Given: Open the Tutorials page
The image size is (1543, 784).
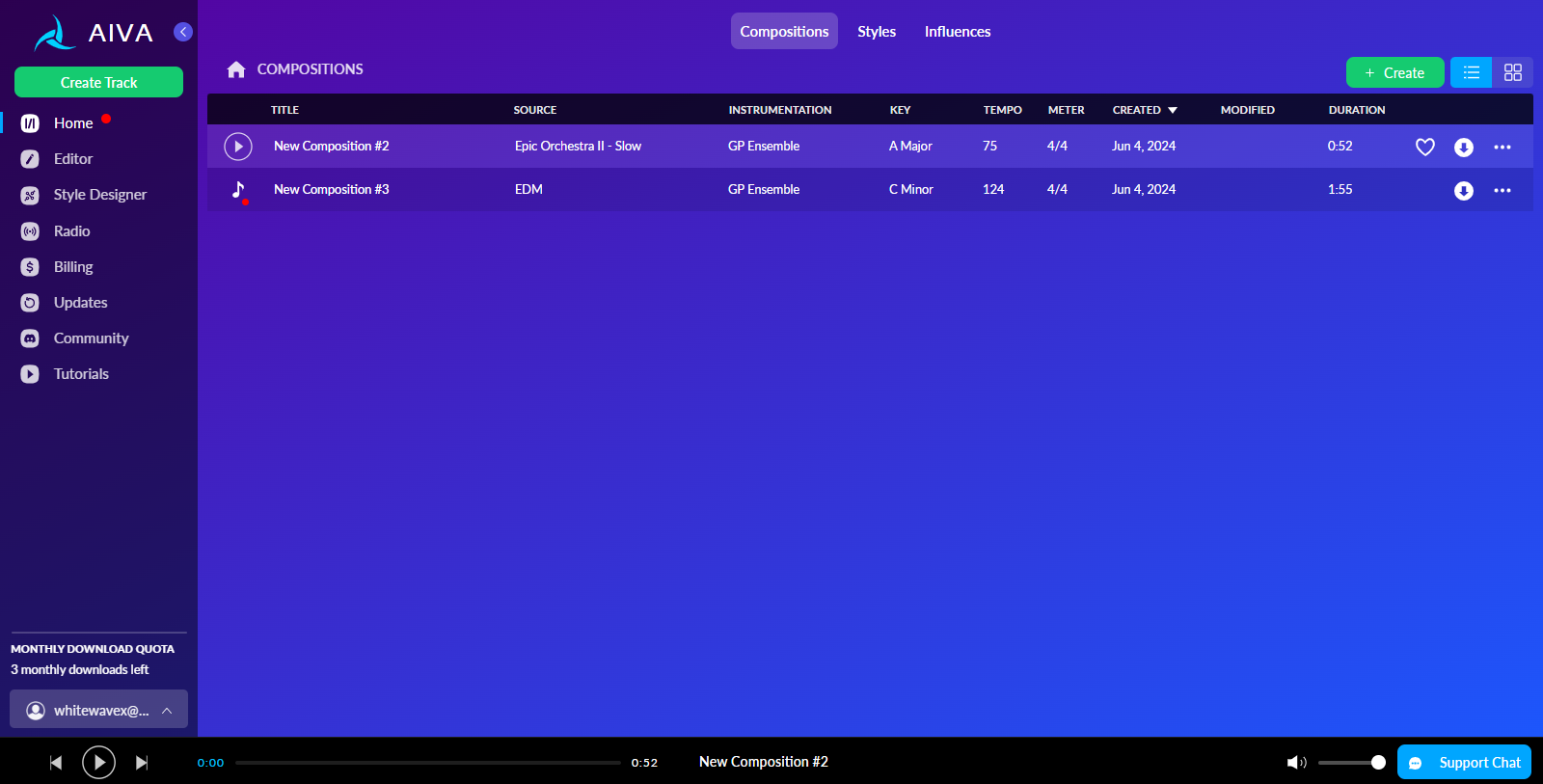Looking at the screenshot, I should click(81, 374).
